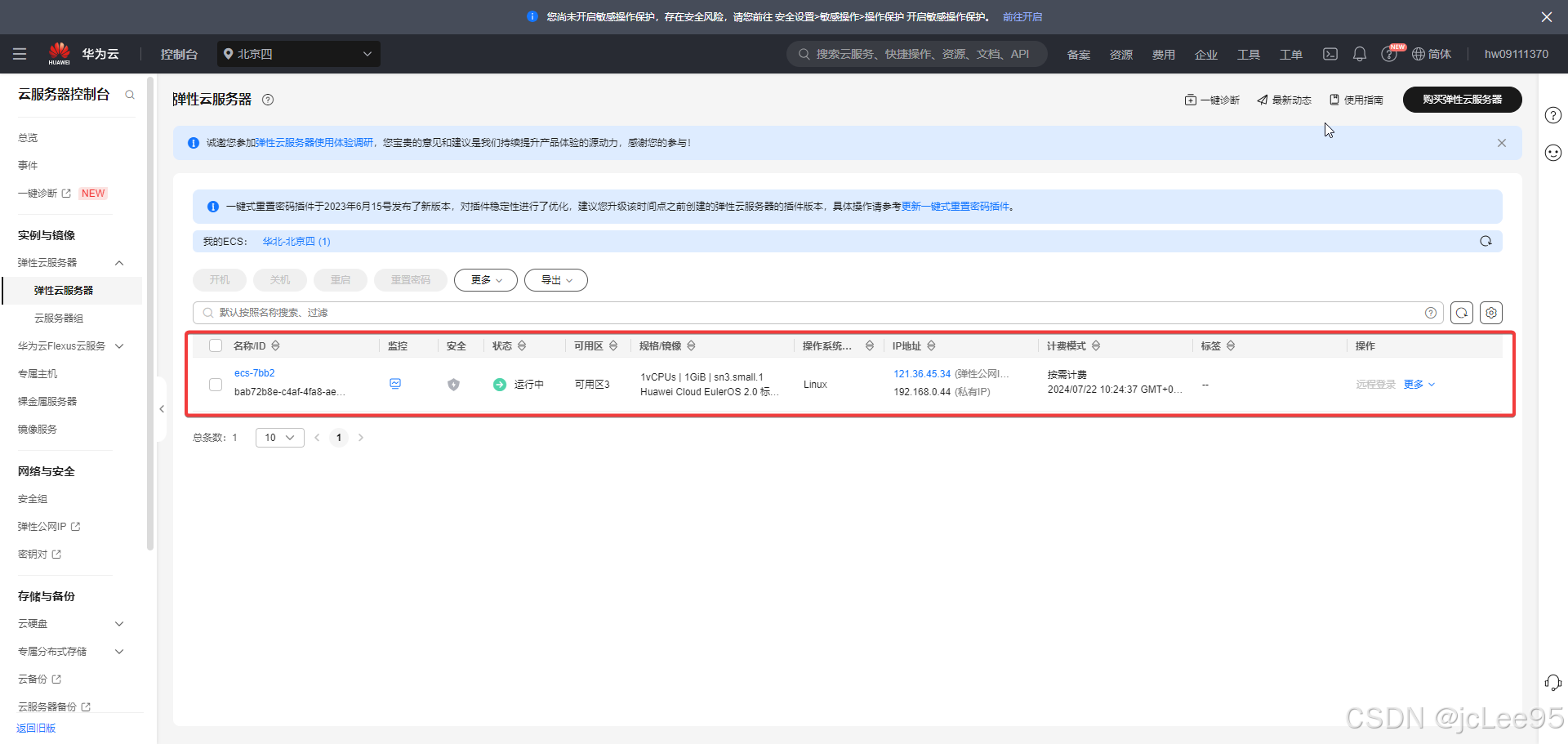Go to page 1 in pagination
Screen dimensions: 1568x744
(x=339, y=438)
